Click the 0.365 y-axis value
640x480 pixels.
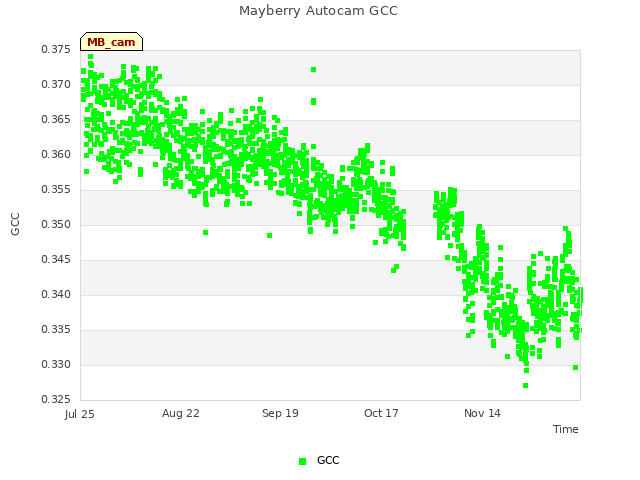click(x=56, y=120)
